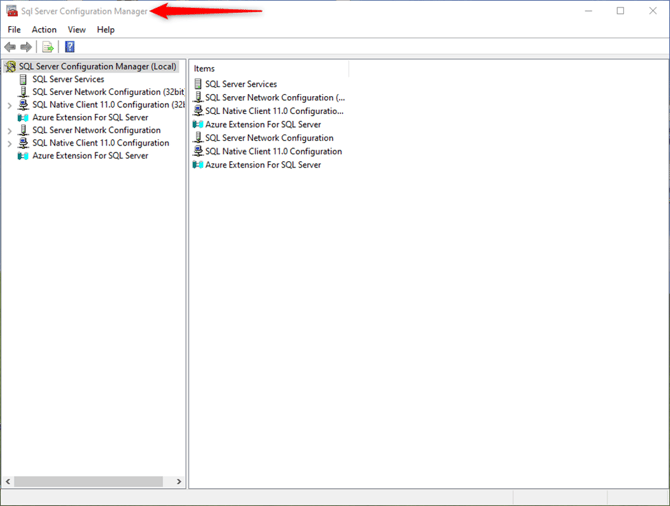This screenshot has width=670, height=506.
Task: Open the Action menu
Action: 44,30
